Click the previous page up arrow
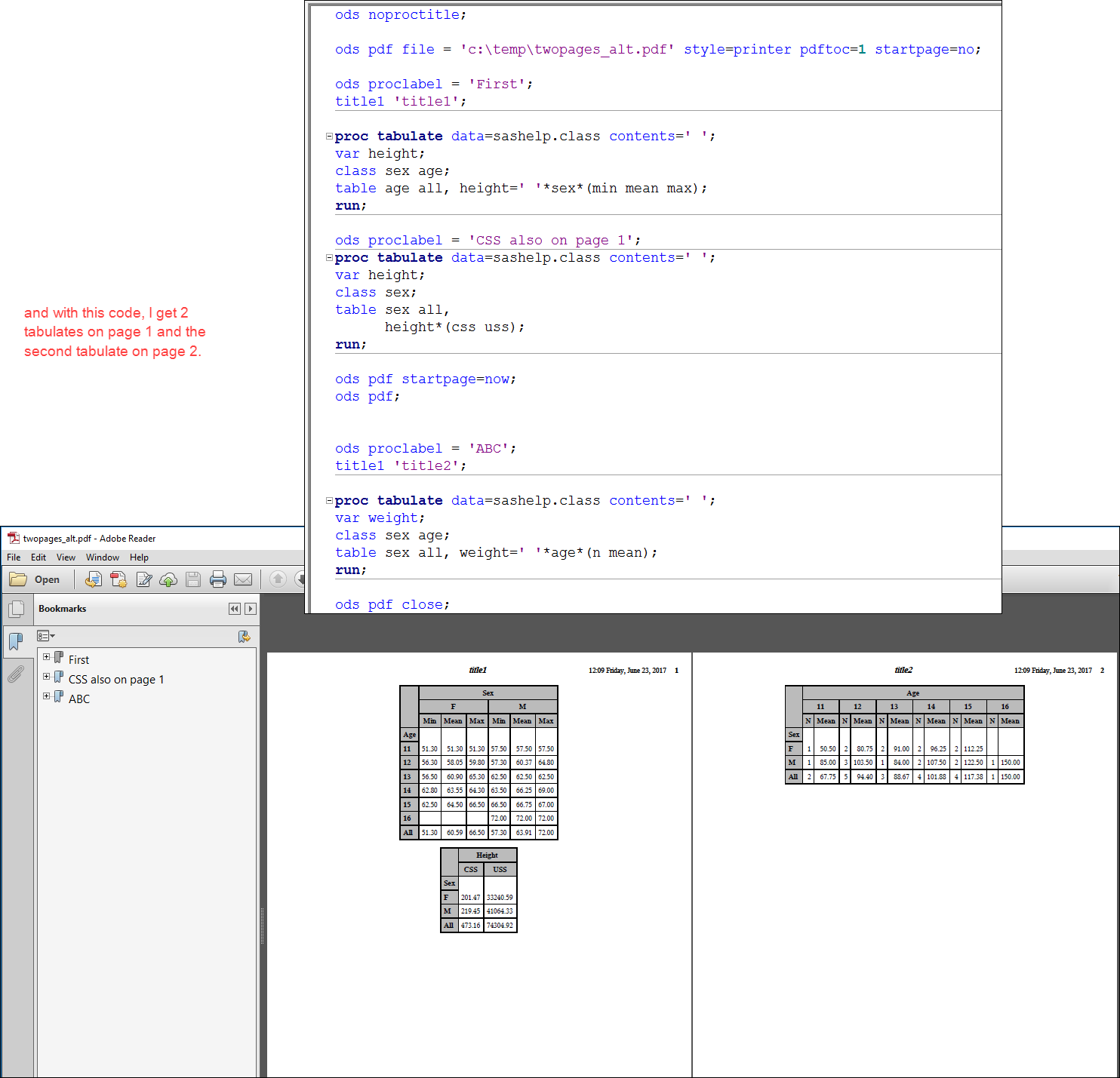The height and width of the screenshot is (1078, 1120). (278, 579)
